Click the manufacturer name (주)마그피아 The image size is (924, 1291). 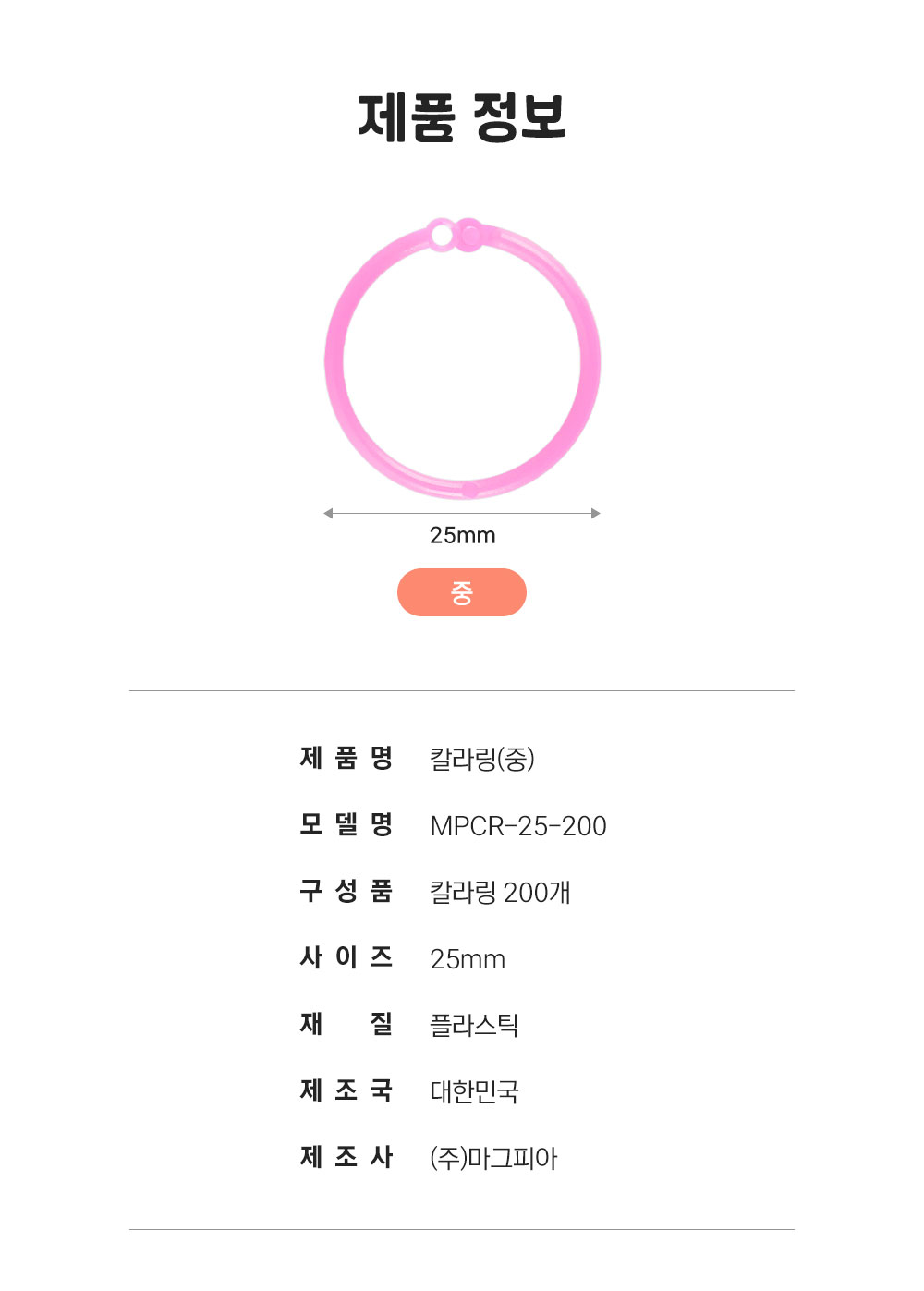pos(493,1159)
